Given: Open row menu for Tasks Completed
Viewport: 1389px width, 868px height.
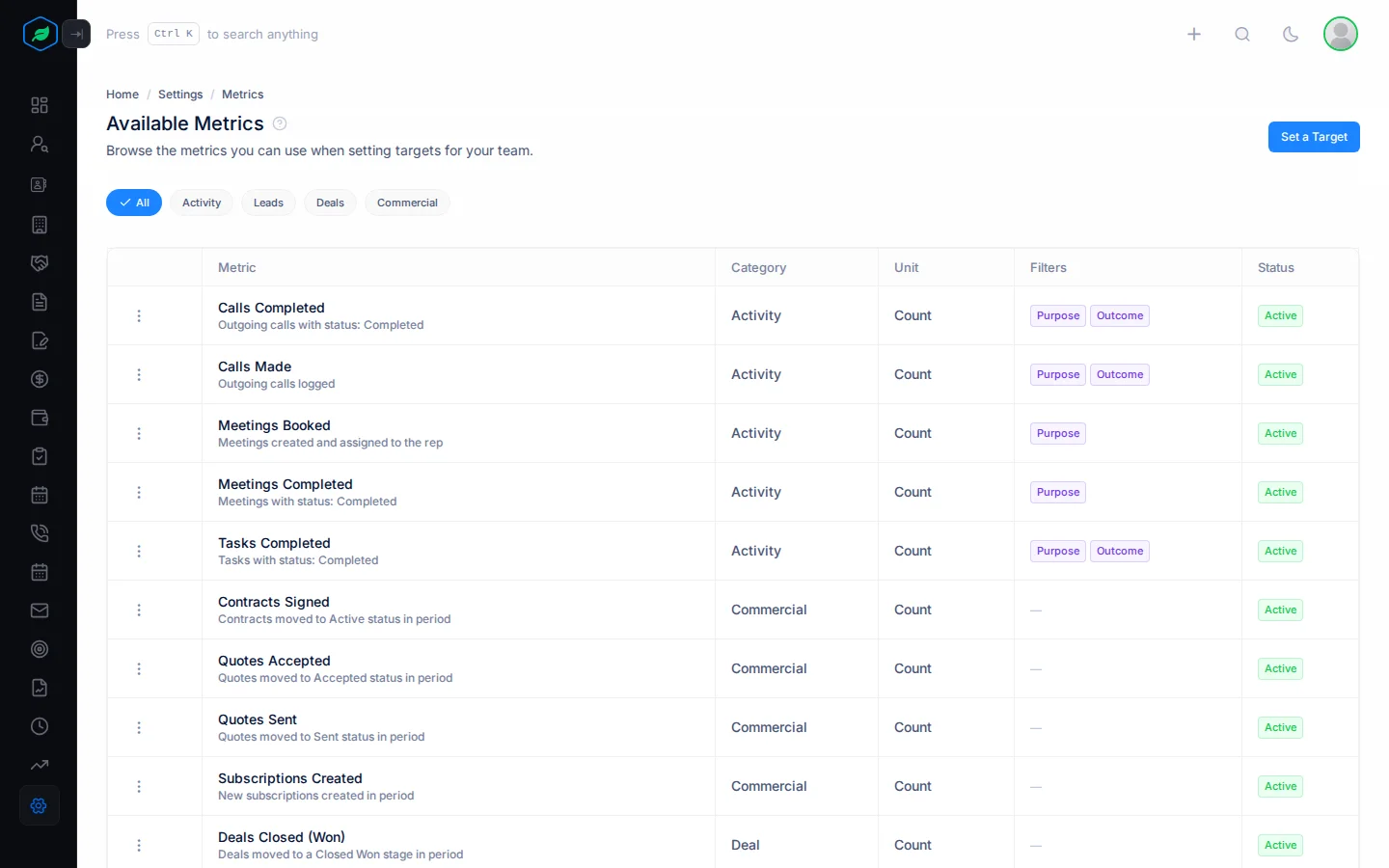Looking at the screenshot, I should click(x=139, y=551).
